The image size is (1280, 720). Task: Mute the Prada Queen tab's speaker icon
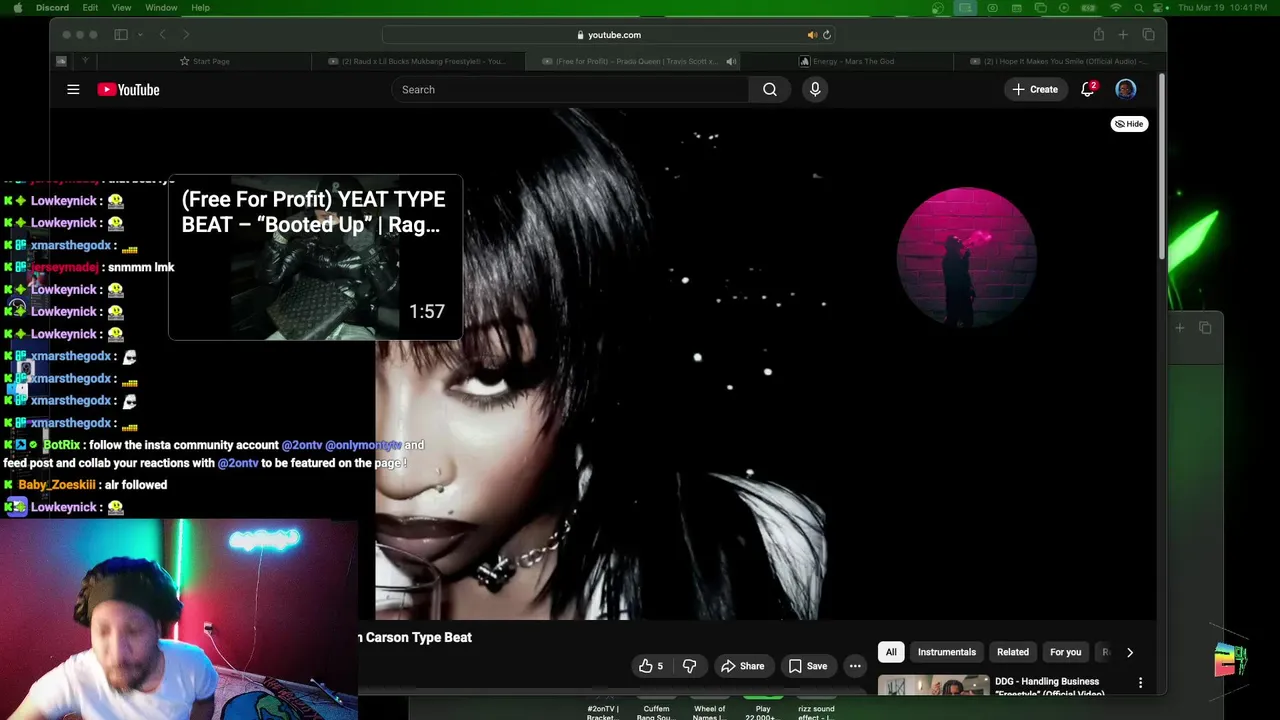(731, 61)
